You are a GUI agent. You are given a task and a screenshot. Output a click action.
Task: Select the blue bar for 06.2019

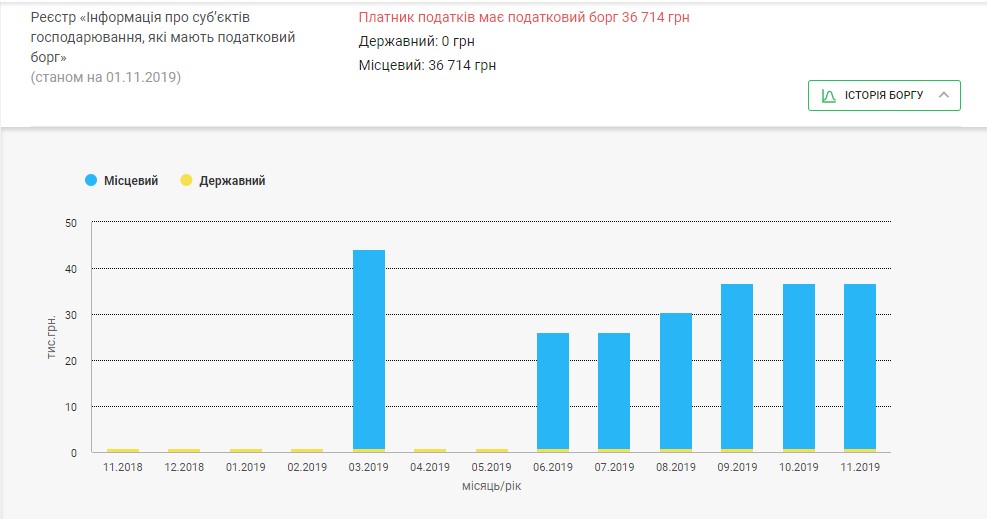click(553, 390)
